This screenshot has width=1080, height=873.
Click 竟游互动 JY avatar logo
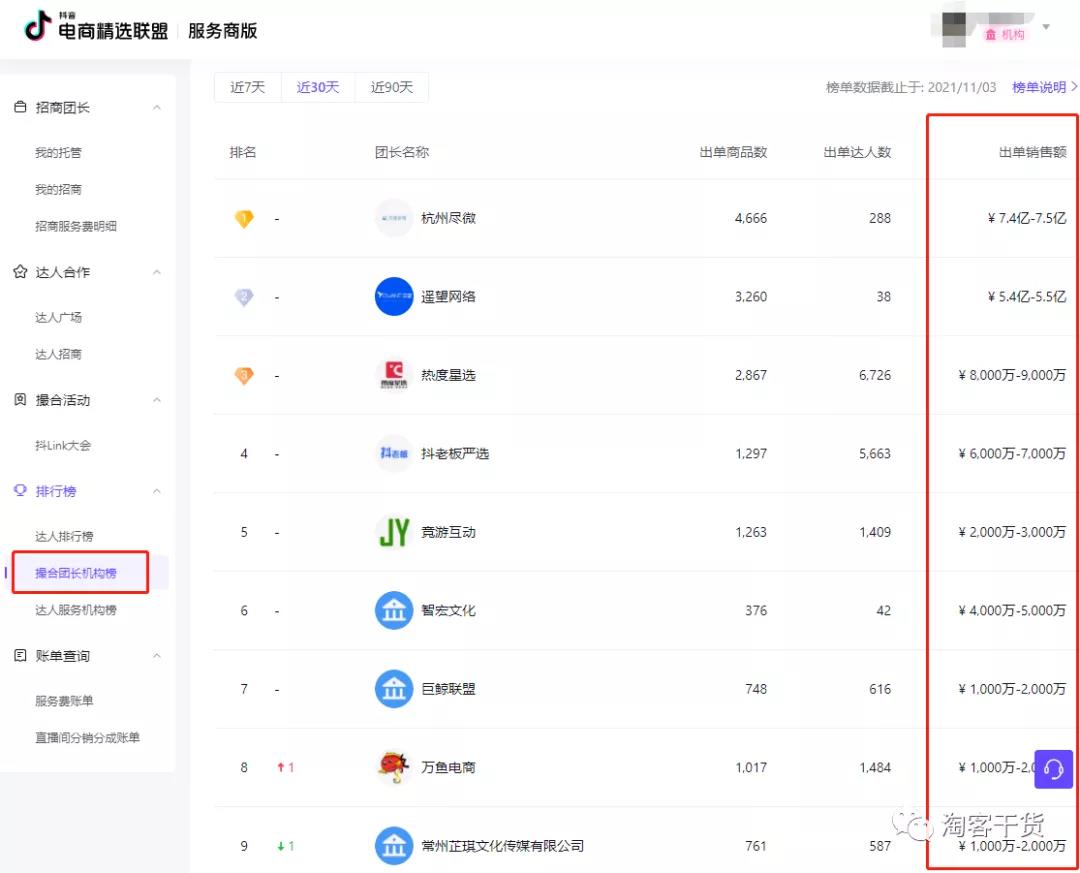pos(394,532)
